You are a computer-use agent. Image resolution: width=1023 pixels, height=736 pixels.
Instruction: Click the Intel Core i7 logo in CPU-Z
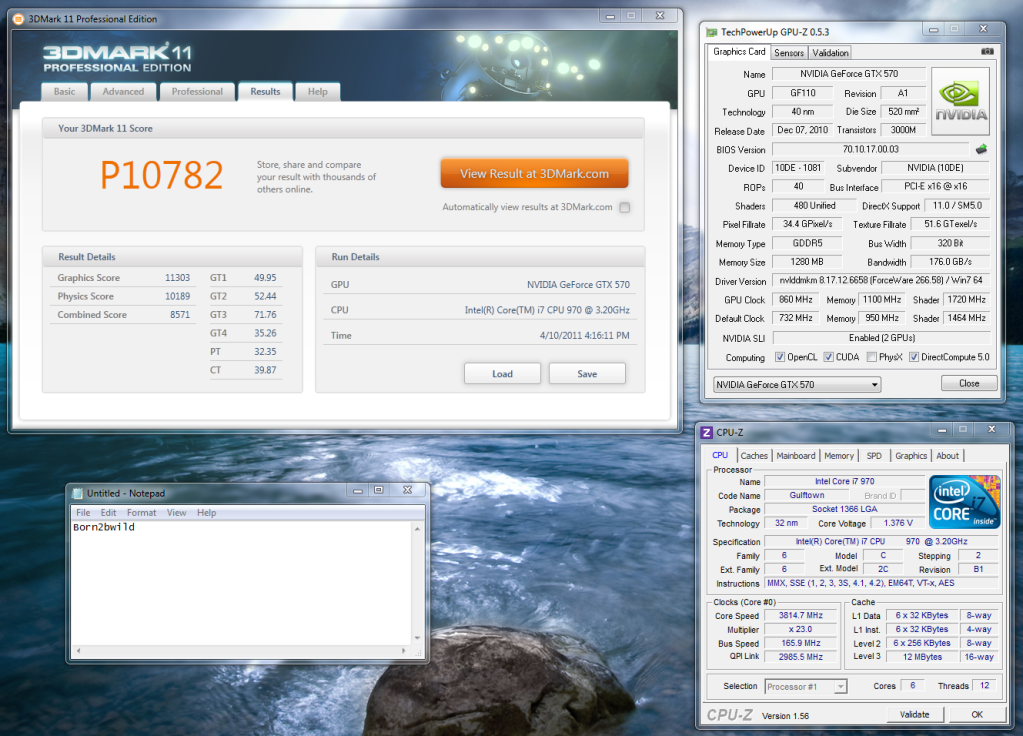point(964,502)
